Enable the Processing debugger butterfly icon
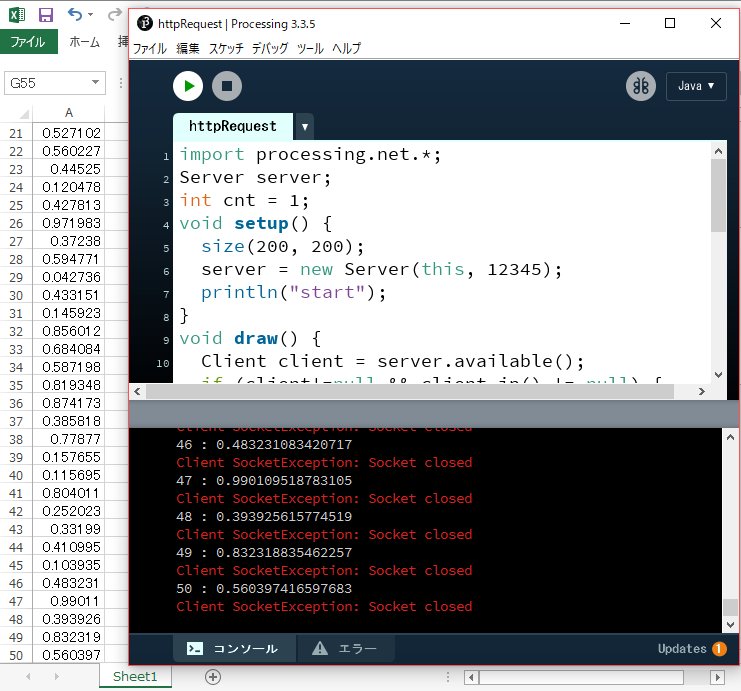Screen dimensions: 741x691 [641, 86]
